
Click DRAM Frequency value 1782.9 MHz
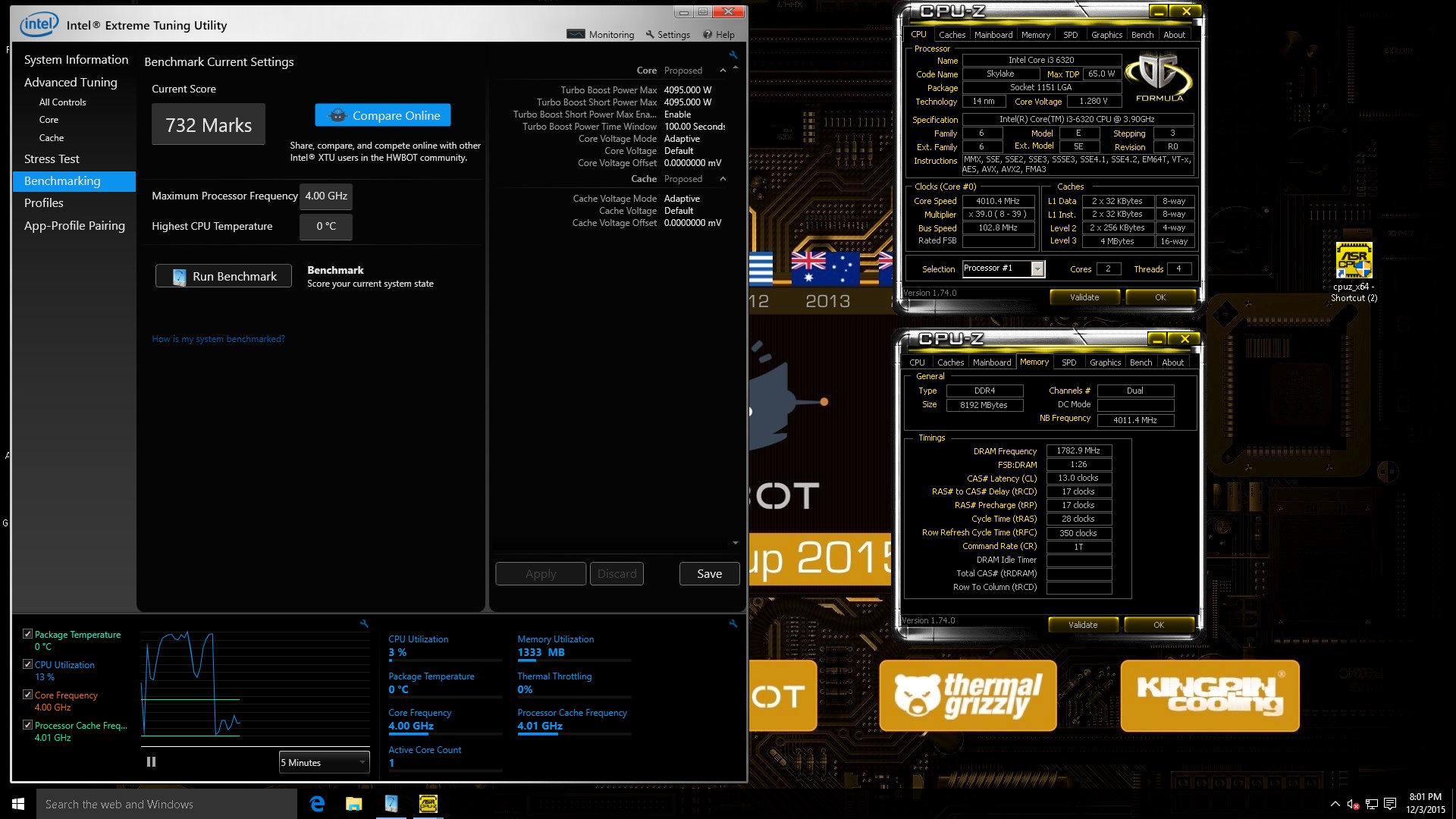[1078, 450]
